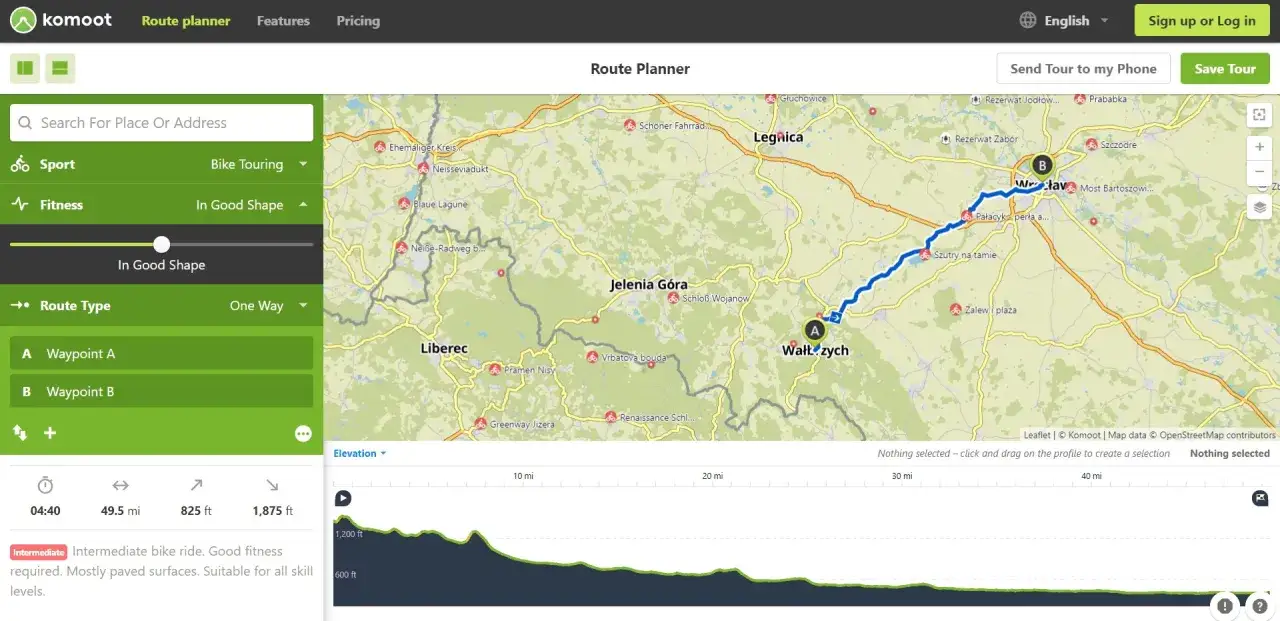Open the Elevation profile dropdown

357,453
